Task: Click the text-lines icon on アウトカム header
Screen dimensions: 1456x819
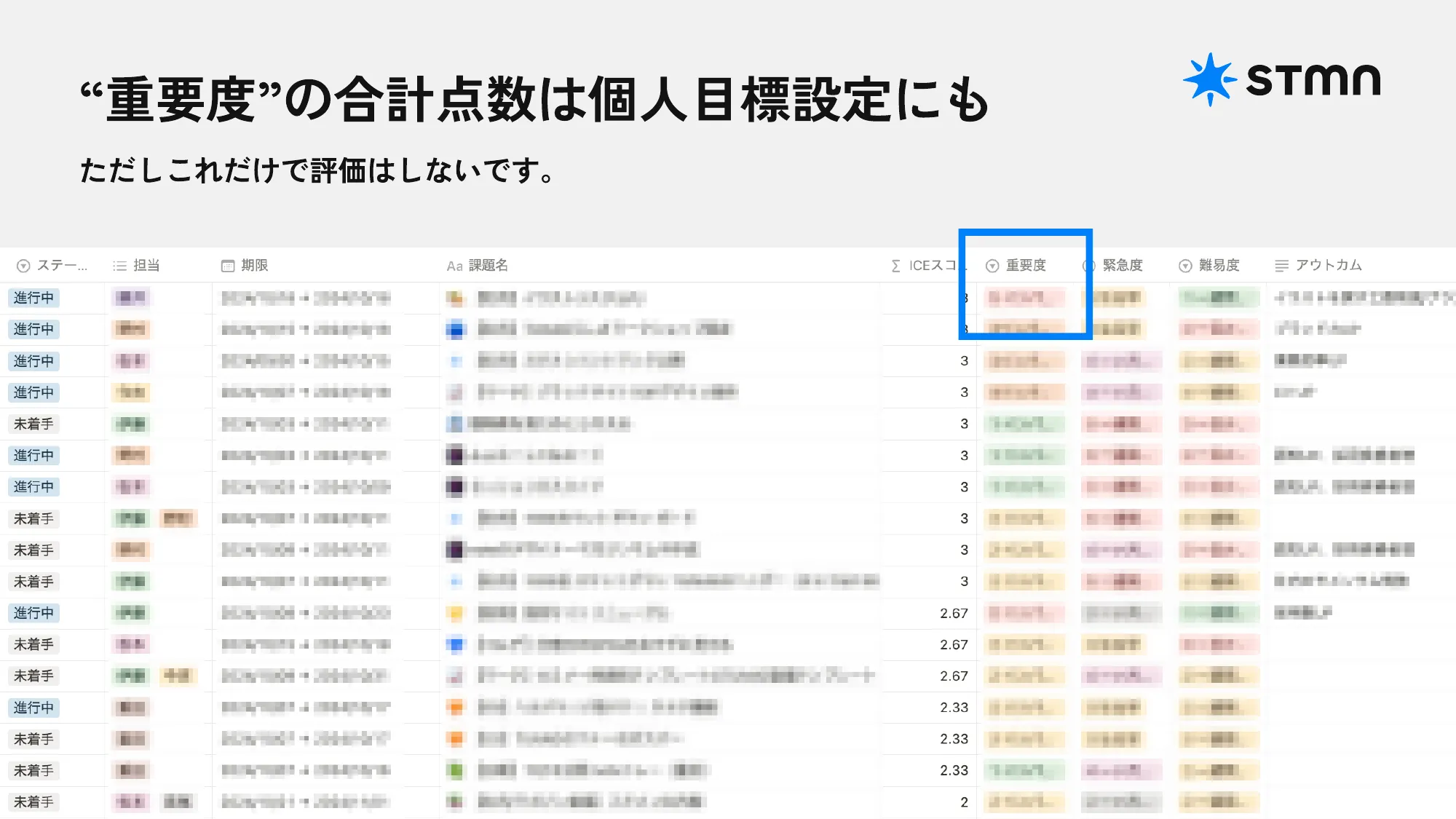Action: [x=1281, y=265]
